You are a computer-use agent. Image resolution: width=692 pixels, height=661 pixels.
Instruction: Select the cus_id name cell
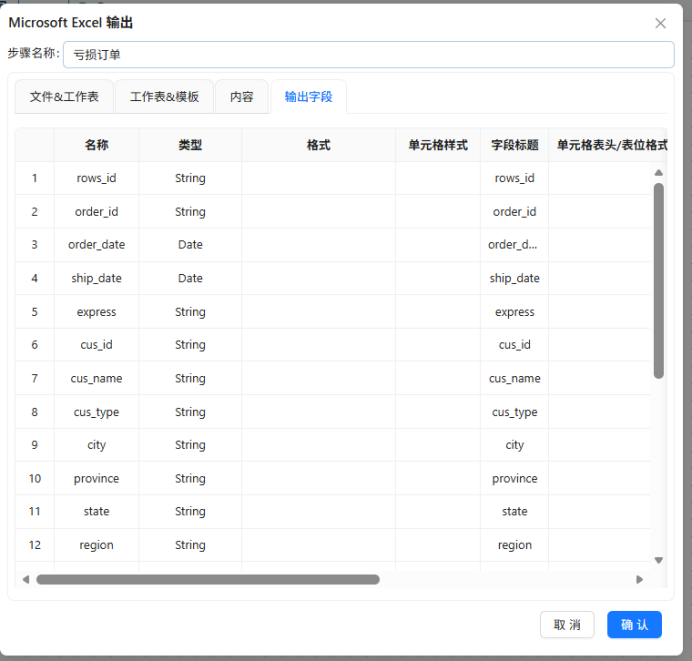click(x=97, y=345)
